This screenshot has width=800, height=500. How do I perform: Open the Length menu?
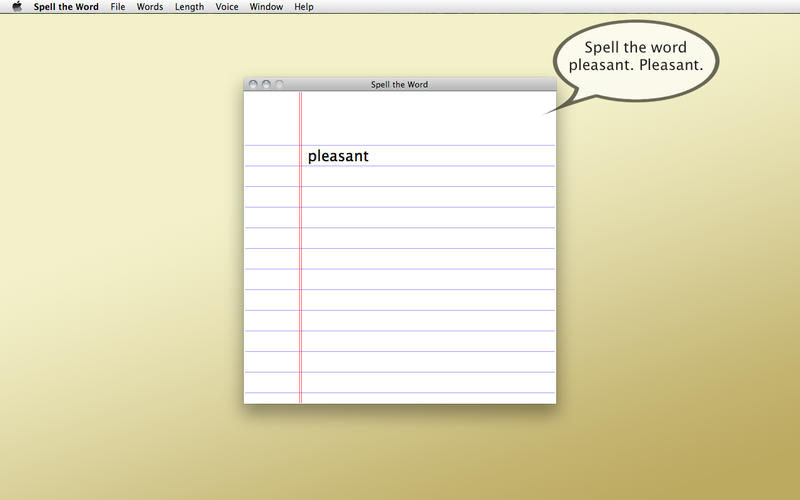[x=189, y=7]
